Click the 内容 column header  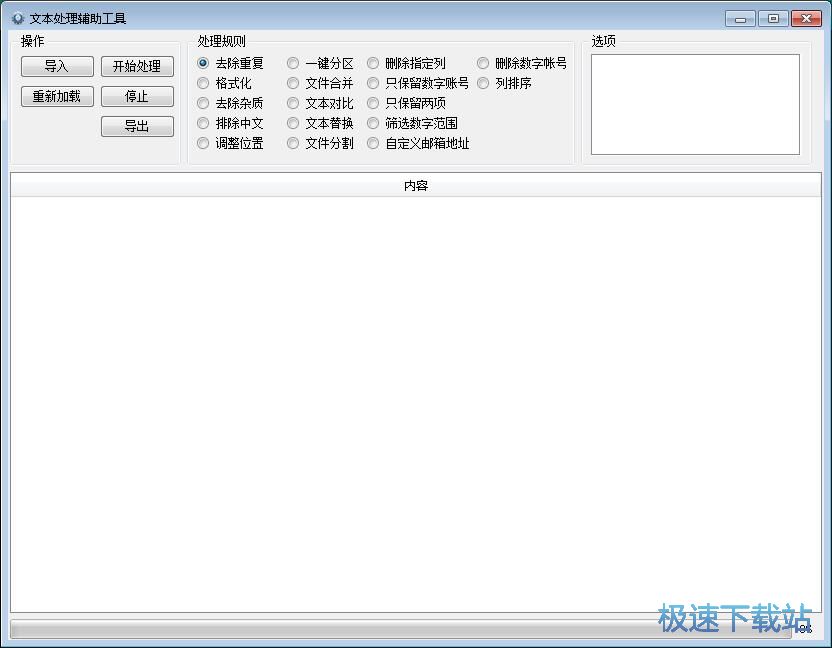(x=416, y=186)
